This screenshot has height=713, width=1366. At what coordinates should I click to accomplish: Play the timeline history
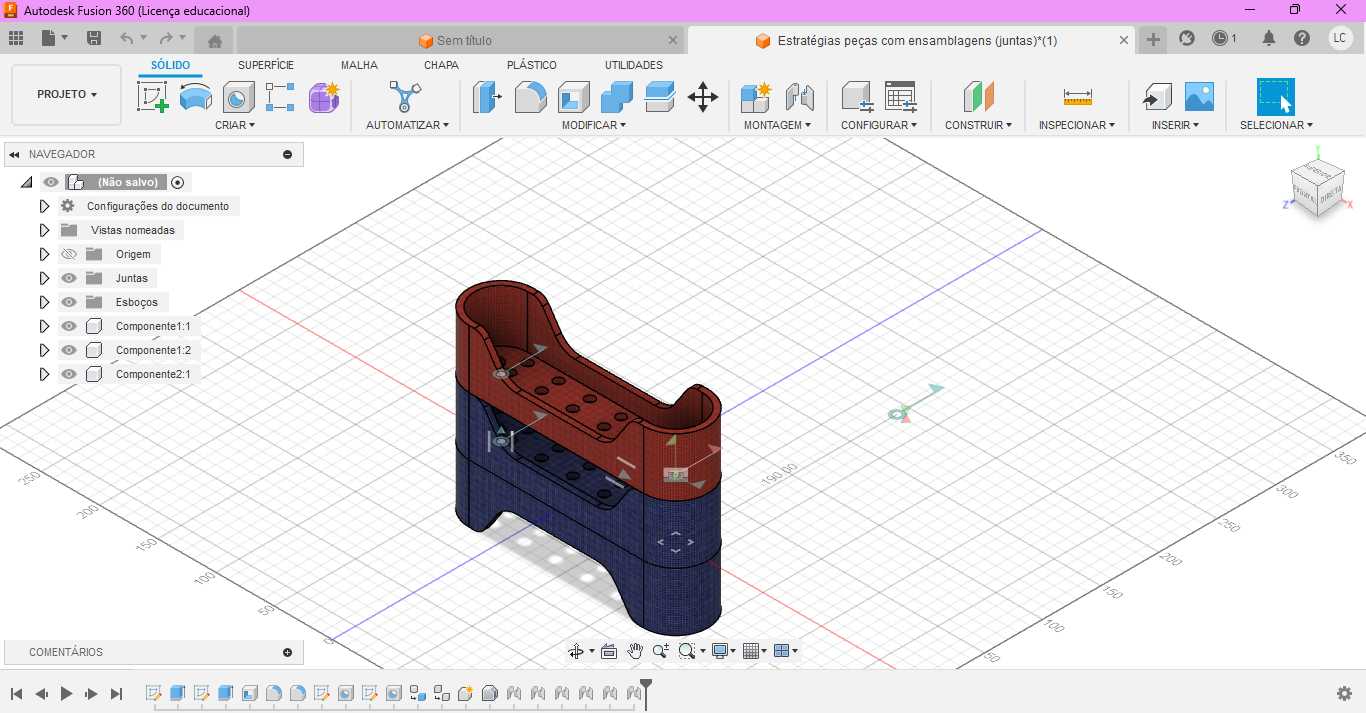[x=66, y=693]
